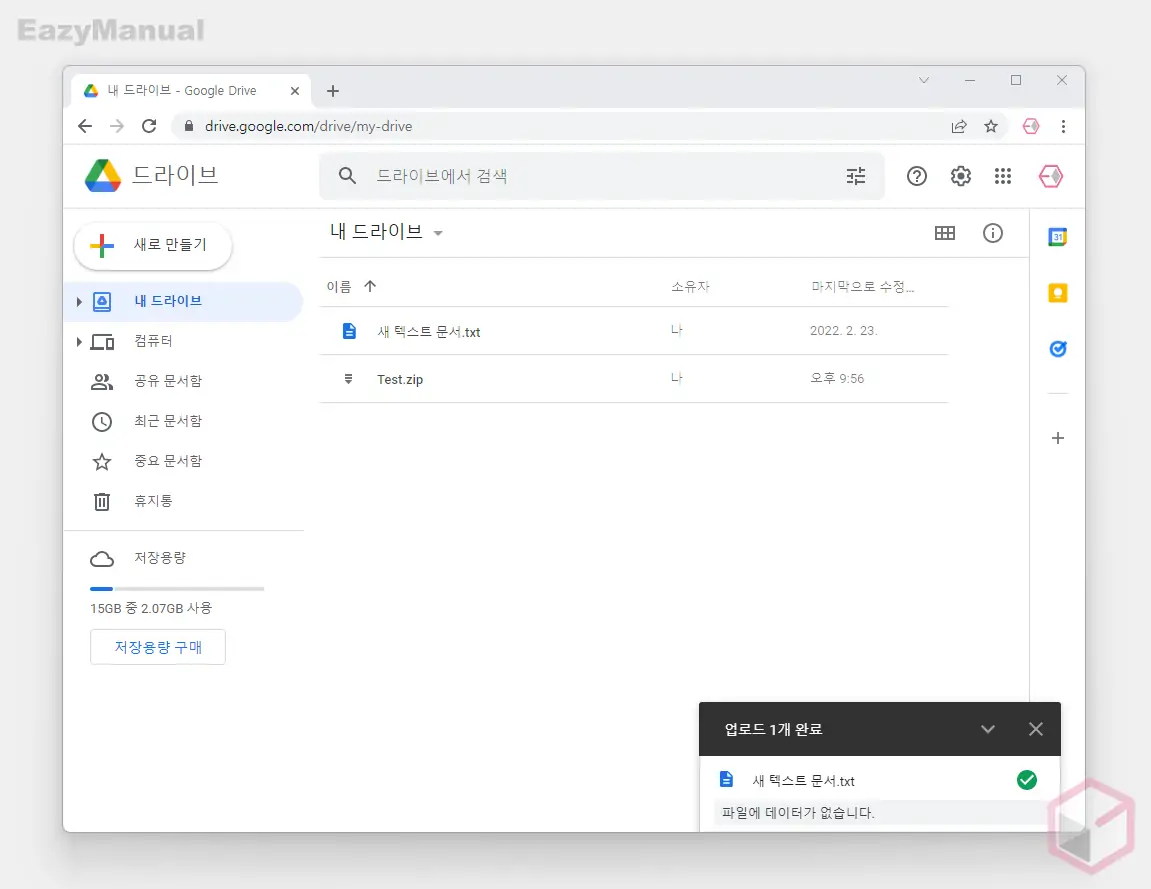Switch to grid view layout
The image size is (1151, 889).
pos(945,233)
